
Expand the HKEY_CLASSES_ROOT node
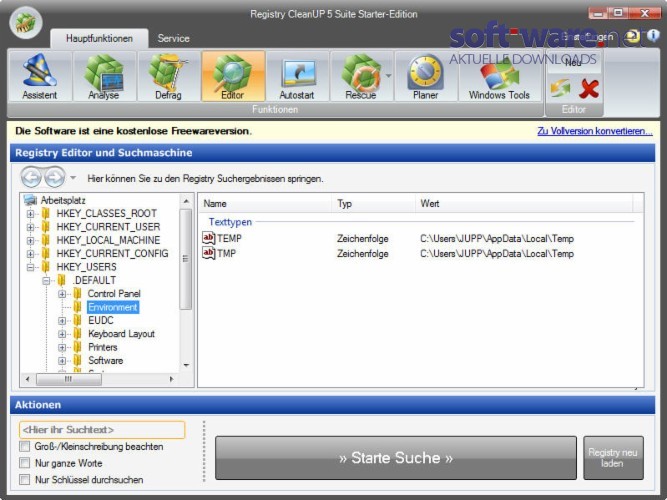point(30,214)
